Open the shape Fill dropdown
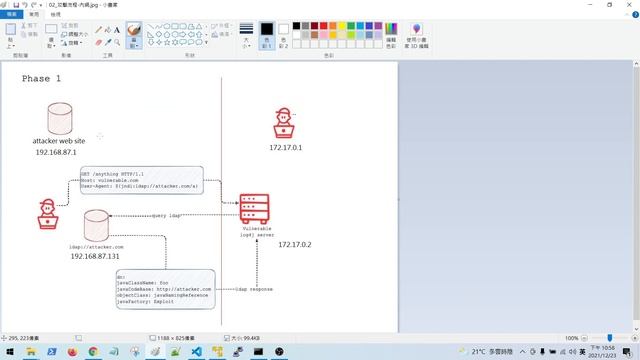The image size is (640, 360). point(222,35)
